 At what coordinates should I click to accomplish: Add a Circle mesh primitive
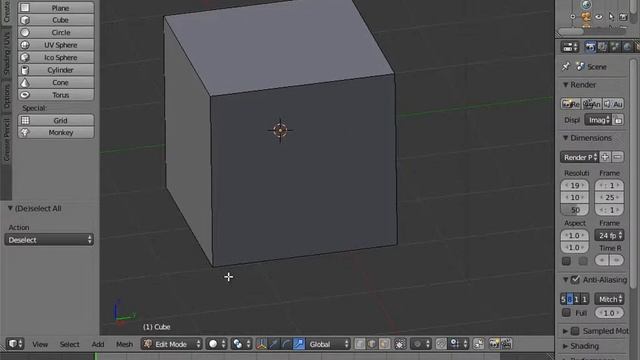click(56, 33)
